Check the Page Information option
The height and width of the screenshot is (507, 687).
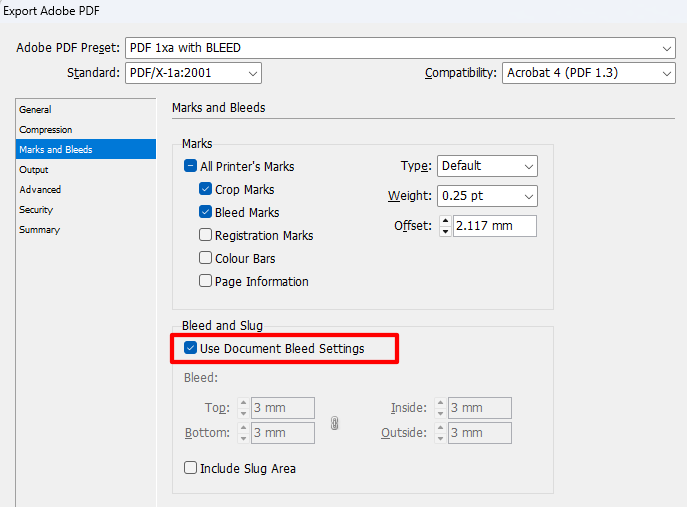click(x=205, y=282)
